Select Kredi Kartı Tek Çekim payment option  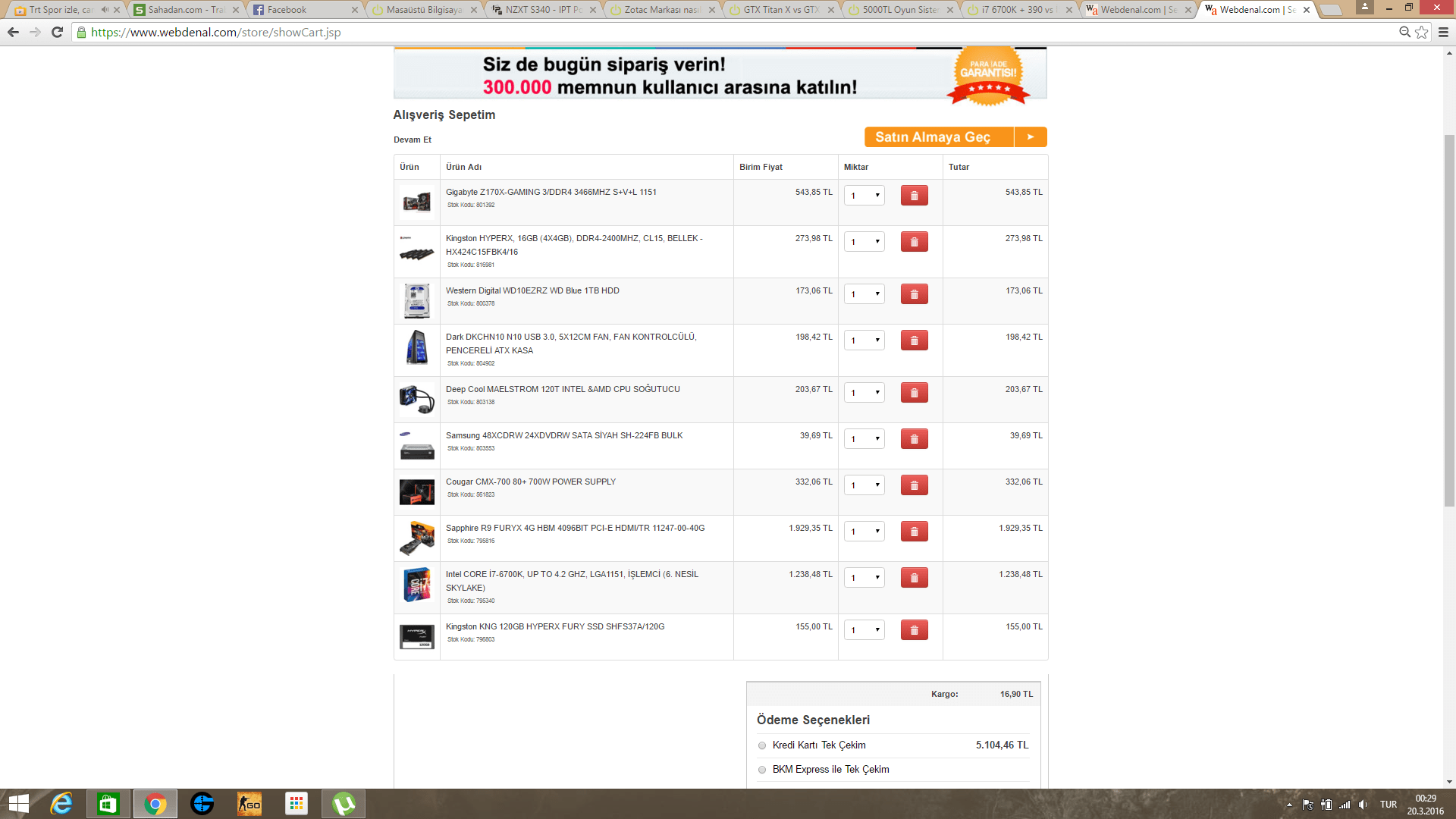coord(762,745)
